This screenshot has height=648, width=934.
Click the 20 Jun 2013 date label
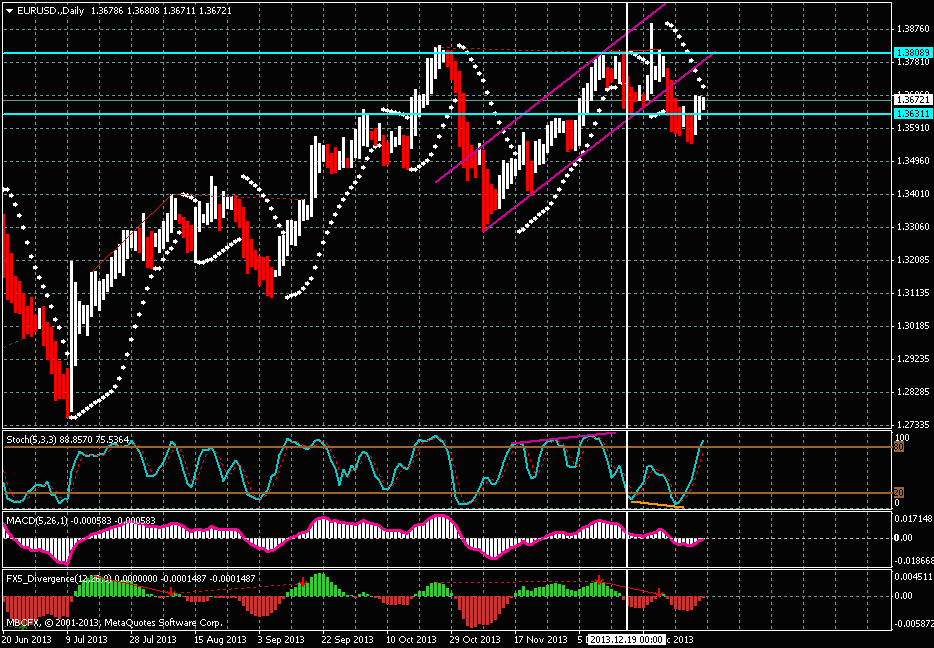tap(25, 638)
